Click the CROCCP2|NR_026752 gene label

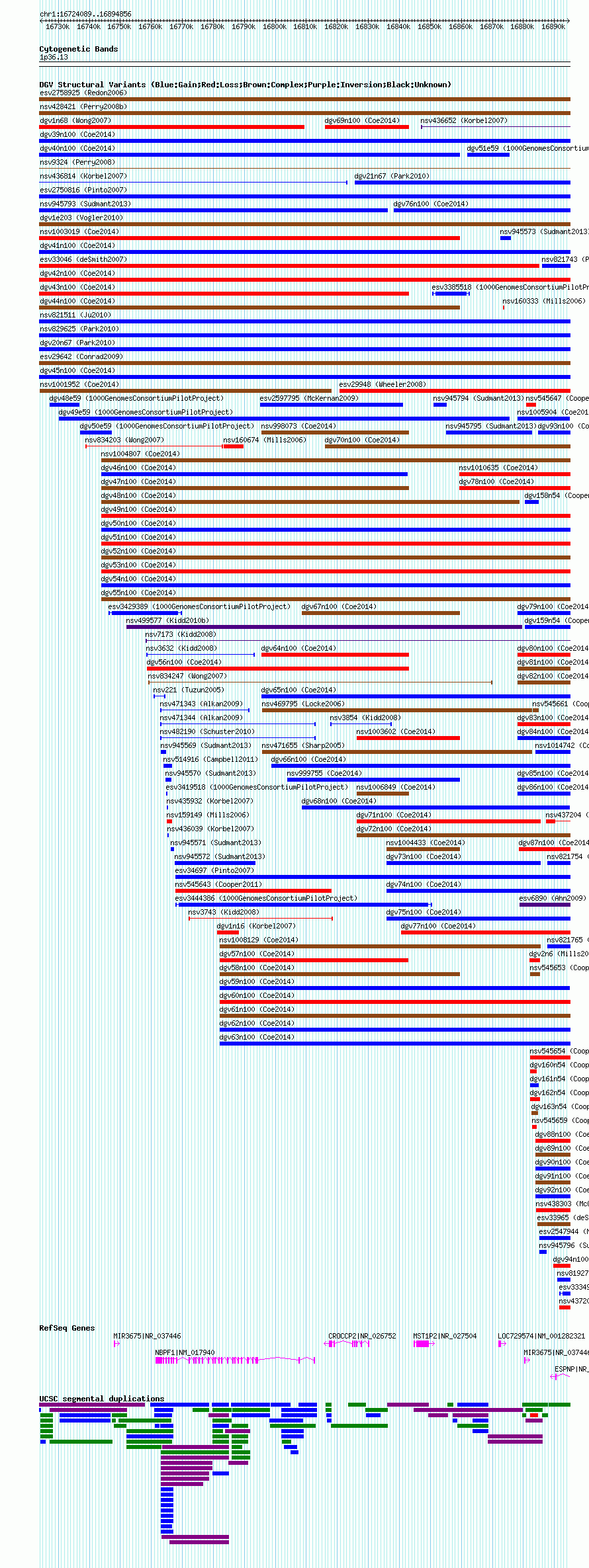pyautogui.click(x=362, y=1336)
